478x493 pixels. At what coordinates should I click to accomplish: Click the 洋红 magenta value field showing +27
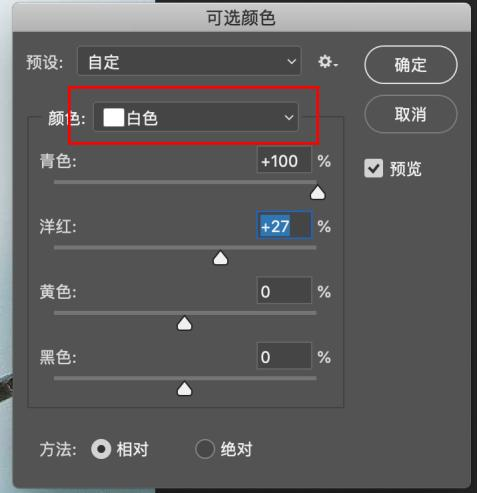pos(284,226)
